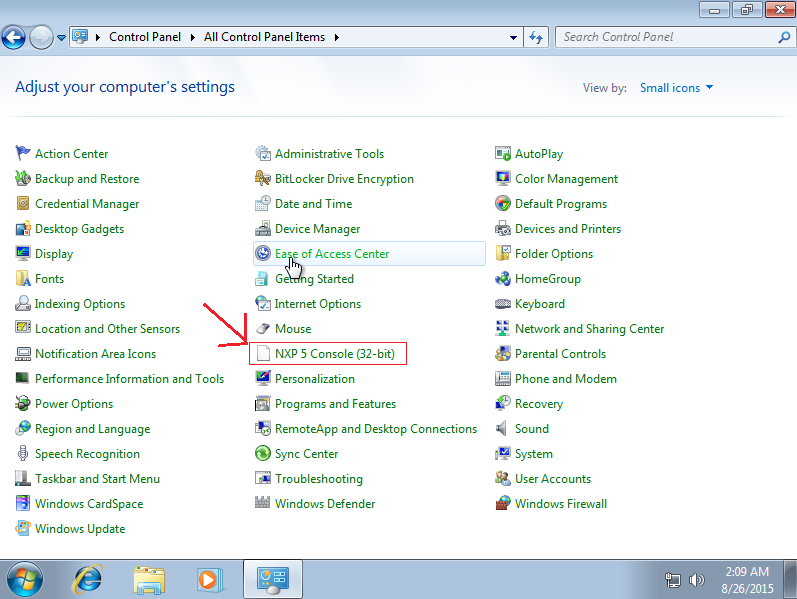Click the volume speaker tray icon
The image size is (797, 599).
[696, 580]
